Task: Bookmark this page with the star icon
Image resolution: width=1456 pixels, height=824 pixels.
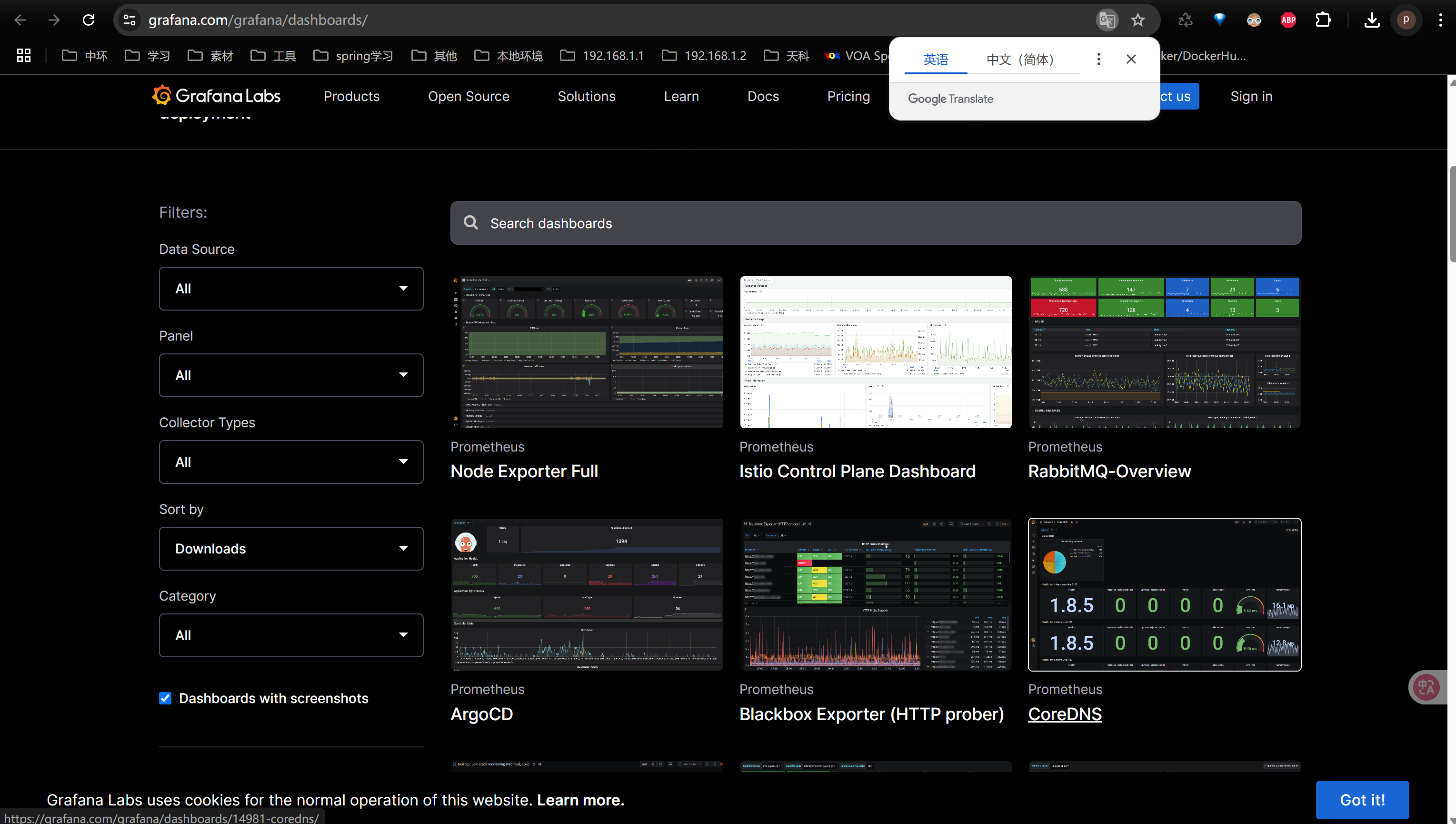Action: point(1137,20)
